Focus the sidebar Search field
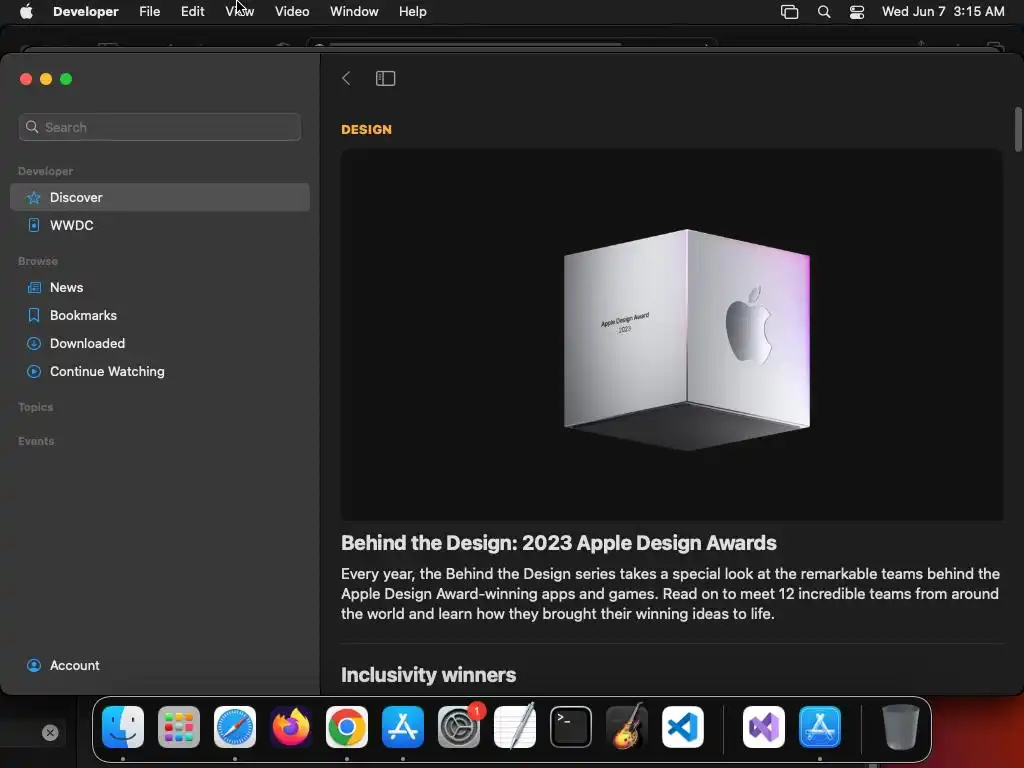The height and width of the screenshot is (768, 1024). [160, 127]
